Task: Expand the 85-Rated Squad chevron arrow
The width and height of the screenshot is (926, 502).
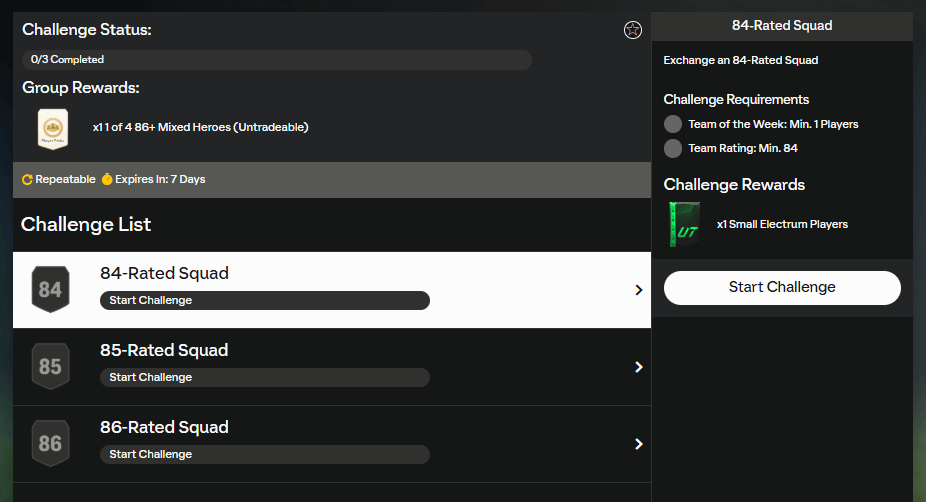Action: click(639, 367)
